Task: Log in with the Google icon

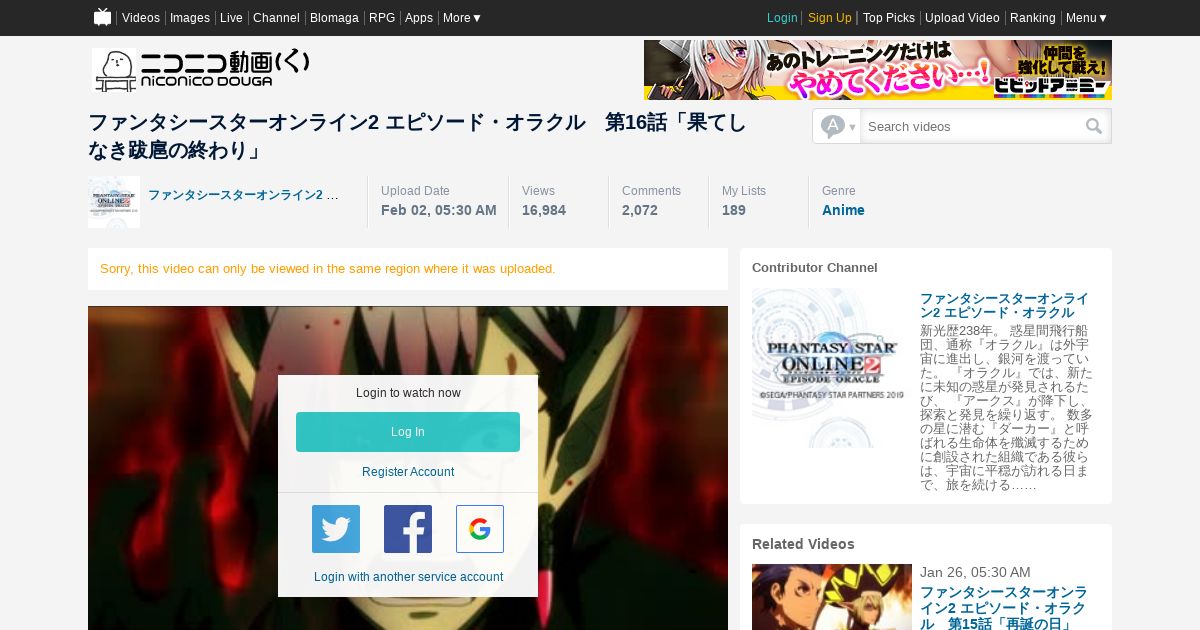Action: click(480, 529)
